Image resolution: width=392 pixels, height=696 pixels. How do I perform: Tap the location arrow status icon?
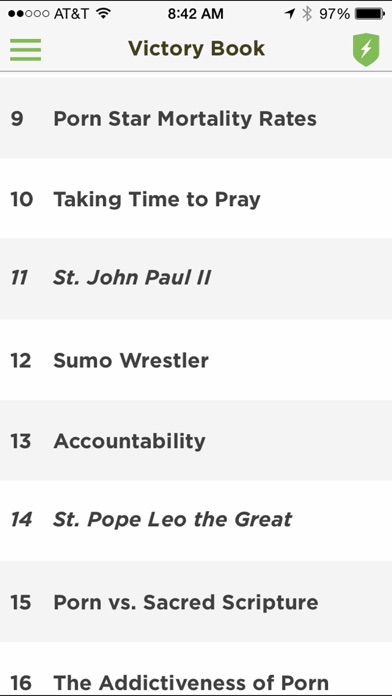[290, 14]
